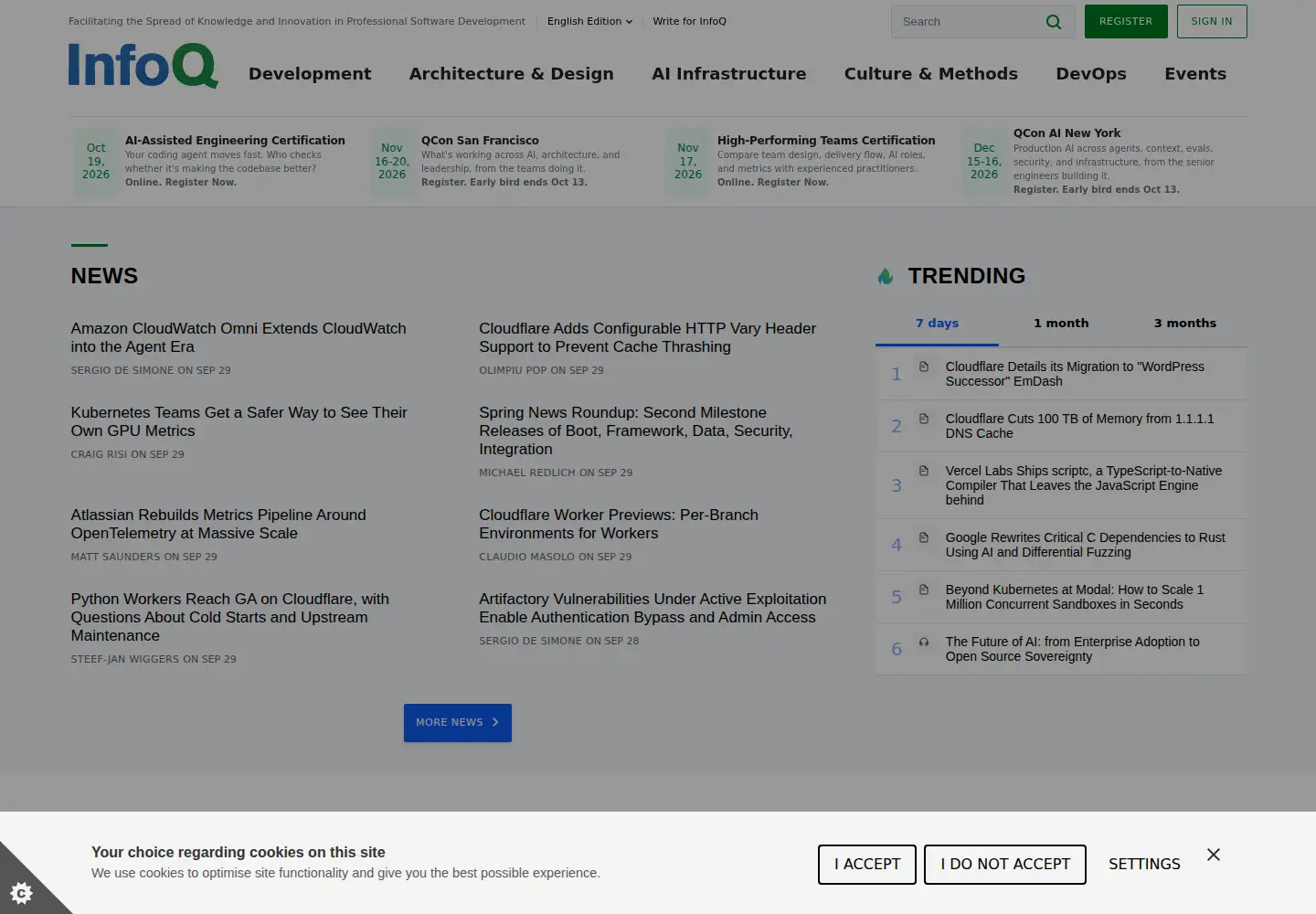This screenshot has width=1316, height=914.
Task: Switch to the 3 months trending tab
Action: pos(1184,324)
